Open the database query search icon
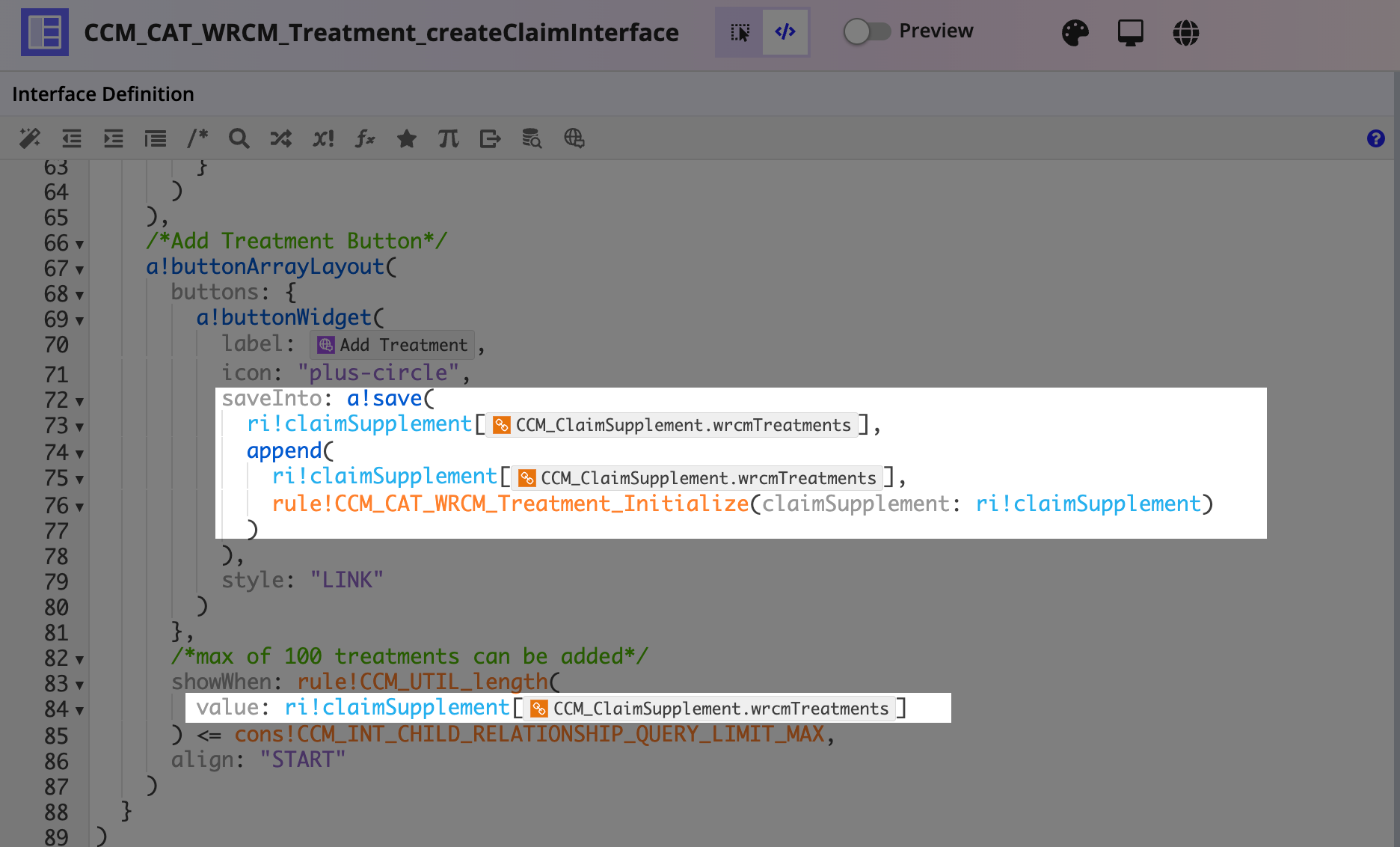The width and height of the screenshot is (1400, 847). [532, 138]
